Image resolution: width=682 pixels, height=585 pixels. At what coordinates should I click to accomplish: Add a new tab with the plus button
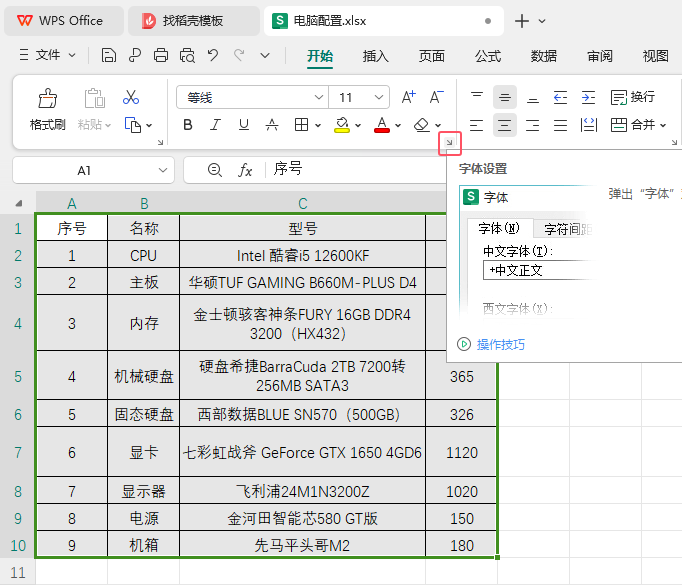[522, 21]
